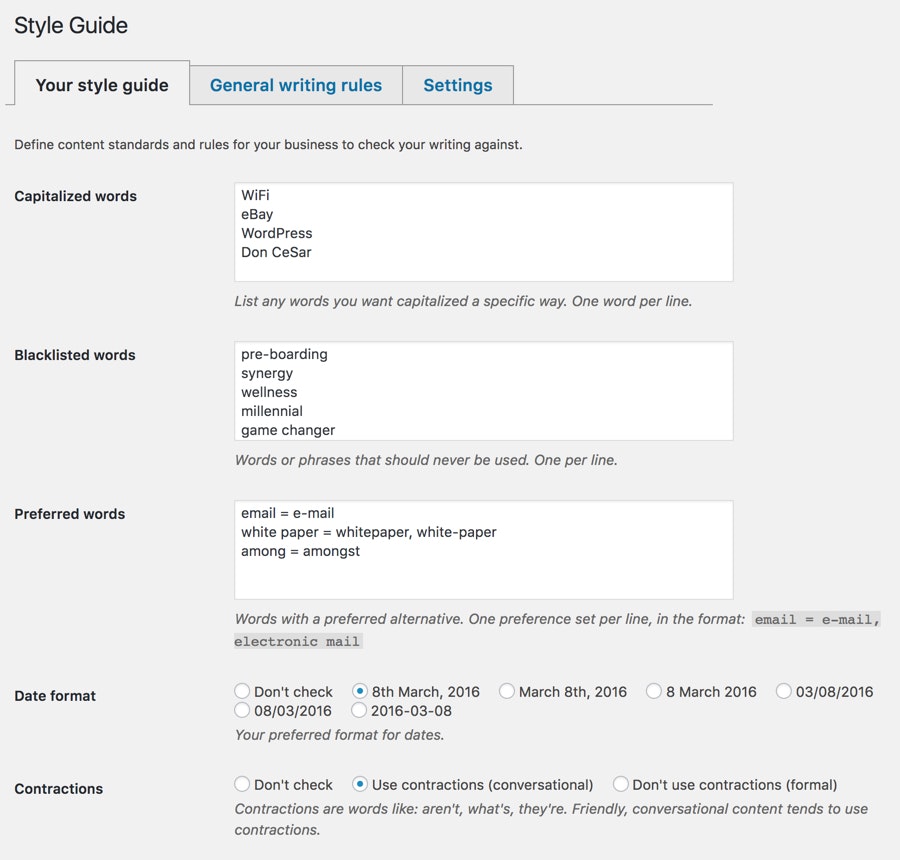Select "Don't use contractions (formal)"
This screenshot has height=860, width=900.
point(620,784)
